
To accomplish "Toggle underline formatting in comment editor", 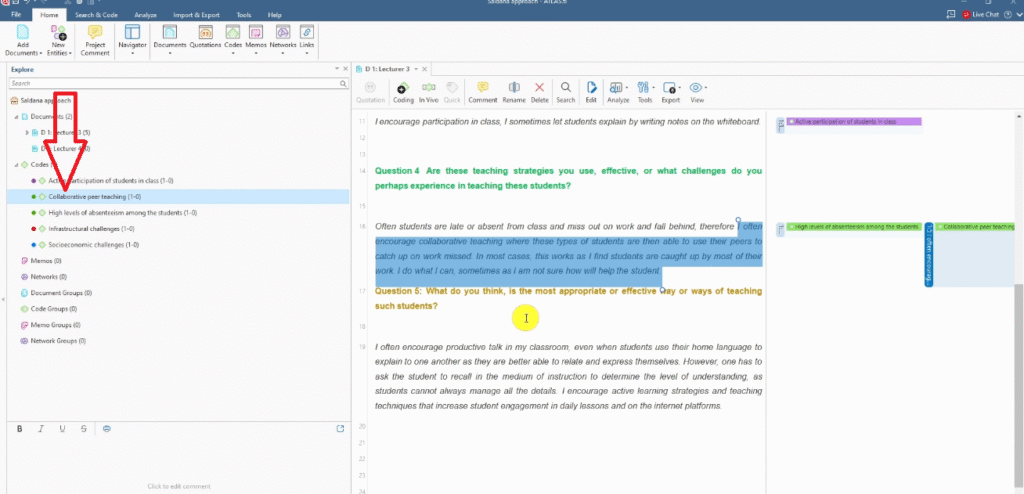I will pos(62,428).
